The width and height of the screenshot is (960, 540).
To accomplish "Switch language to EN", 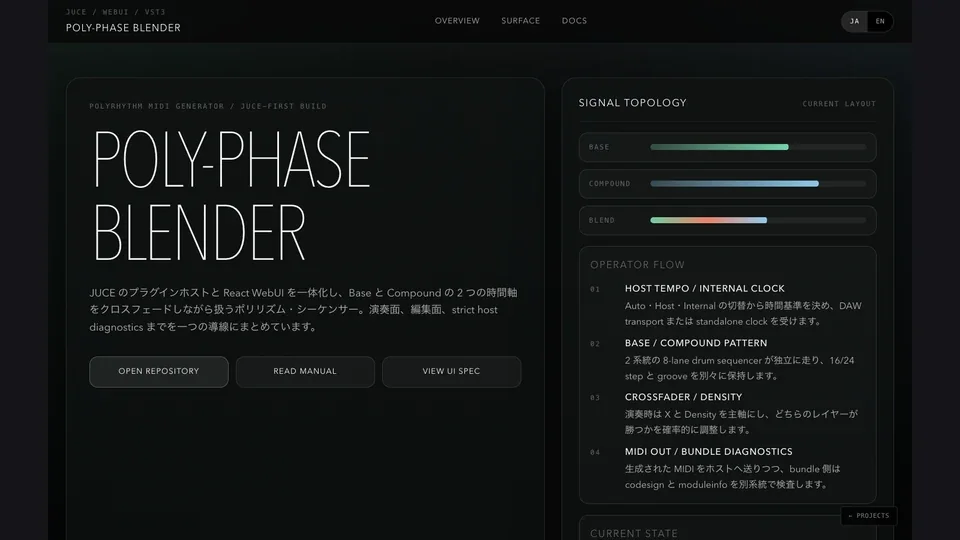I will (x=880, y=21).
